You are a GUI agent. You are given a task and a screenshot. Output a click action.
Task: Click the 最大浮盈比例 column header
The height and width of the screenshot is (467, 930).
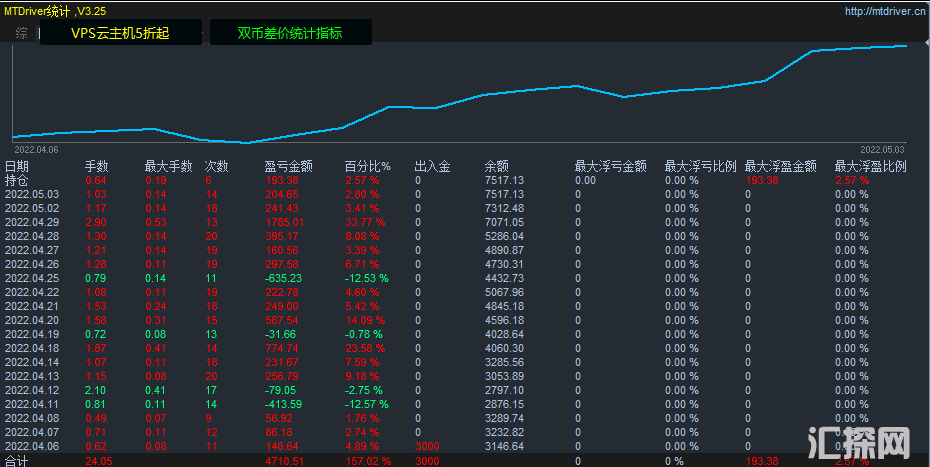(870, 166)
